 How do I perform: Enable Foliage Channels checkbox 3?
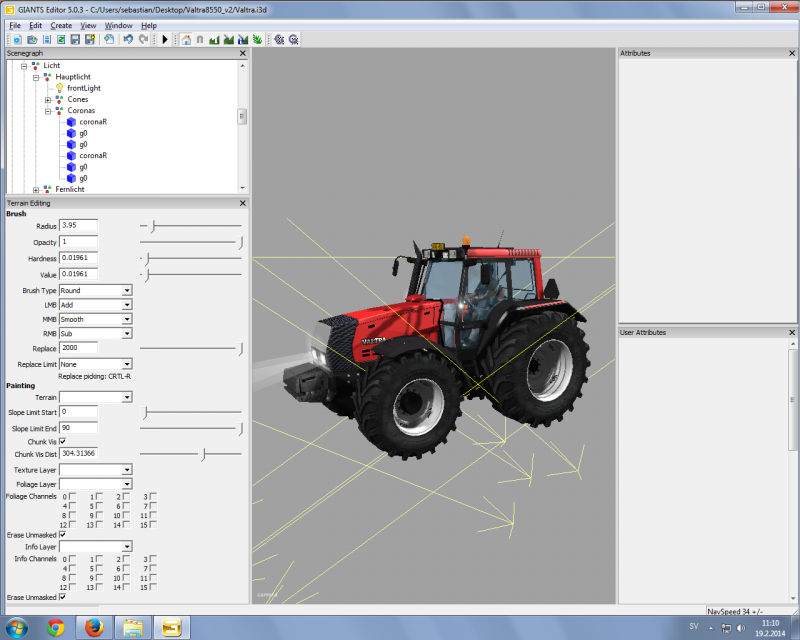(x=153, y=497)
